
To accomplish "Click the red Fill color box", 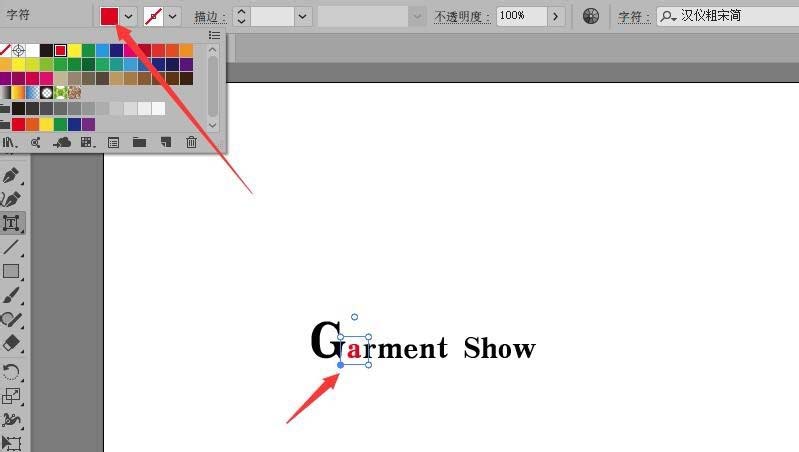I will pyautogui.click(x=109, y=16).
